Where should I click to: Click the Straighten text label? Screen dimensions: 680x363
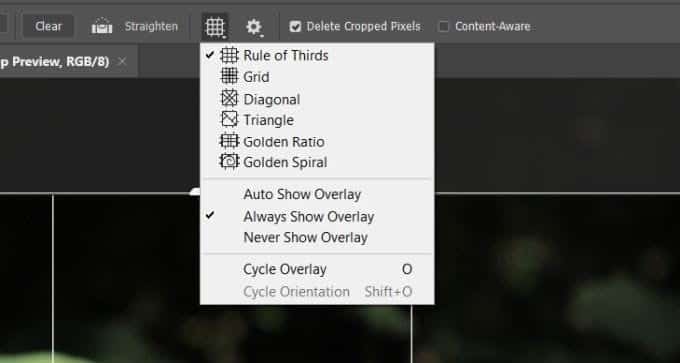click(x=151, y=26)
